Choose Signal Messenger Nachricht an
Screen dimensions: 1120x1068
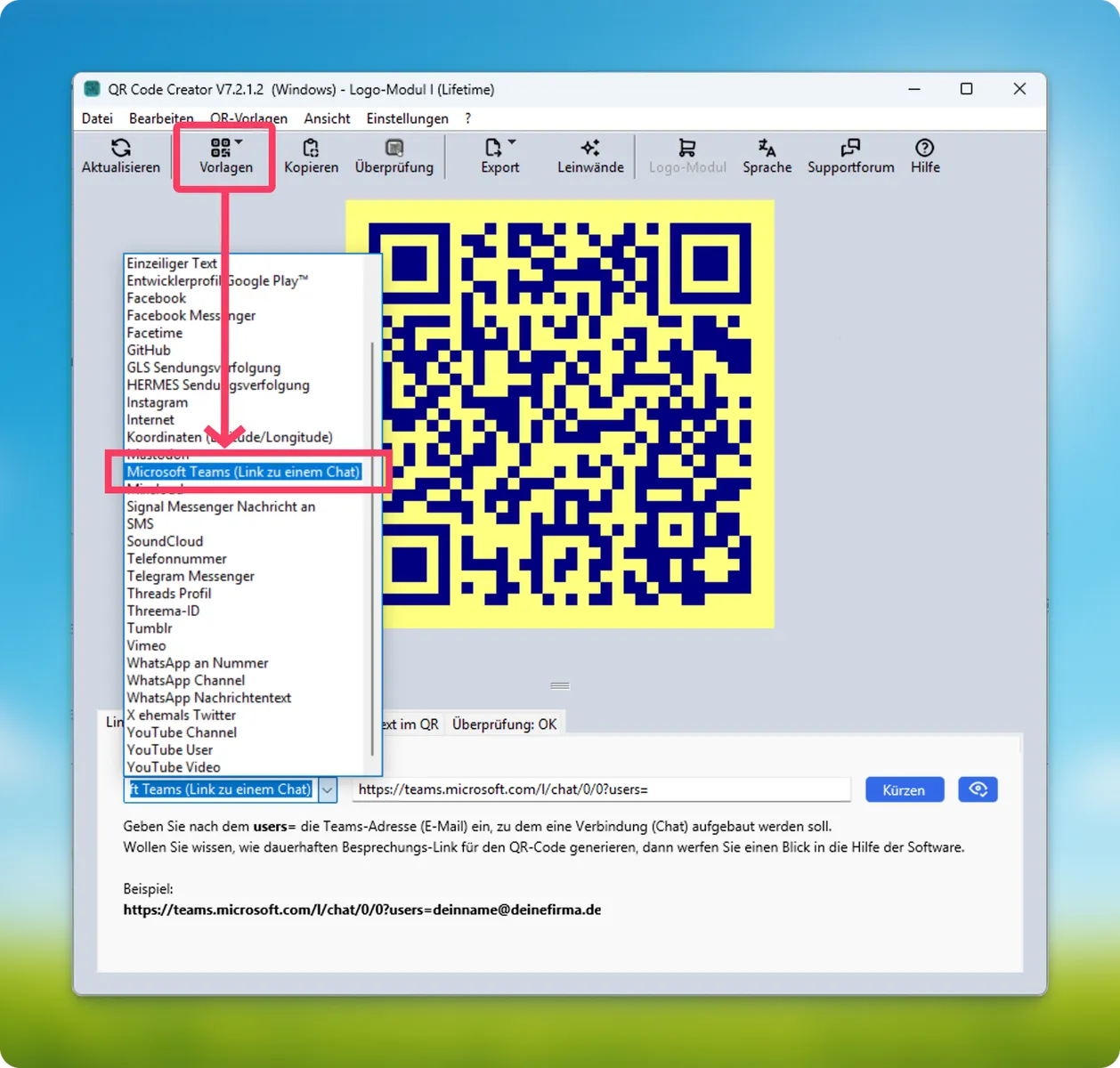pos(221,506)
